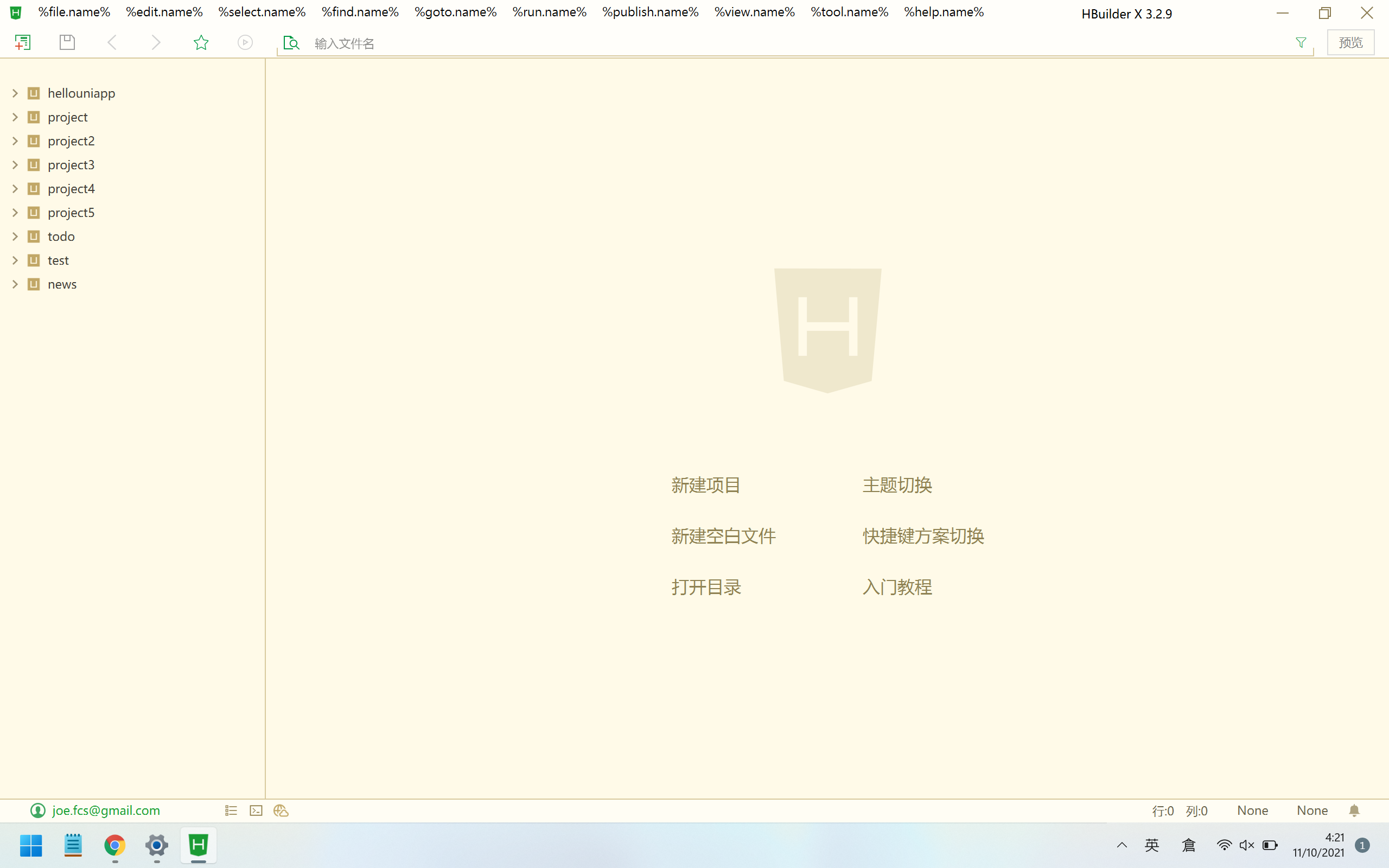This screenshot has width=1389, height=868.
Task: Click the todo project icon
Action: 34,237
